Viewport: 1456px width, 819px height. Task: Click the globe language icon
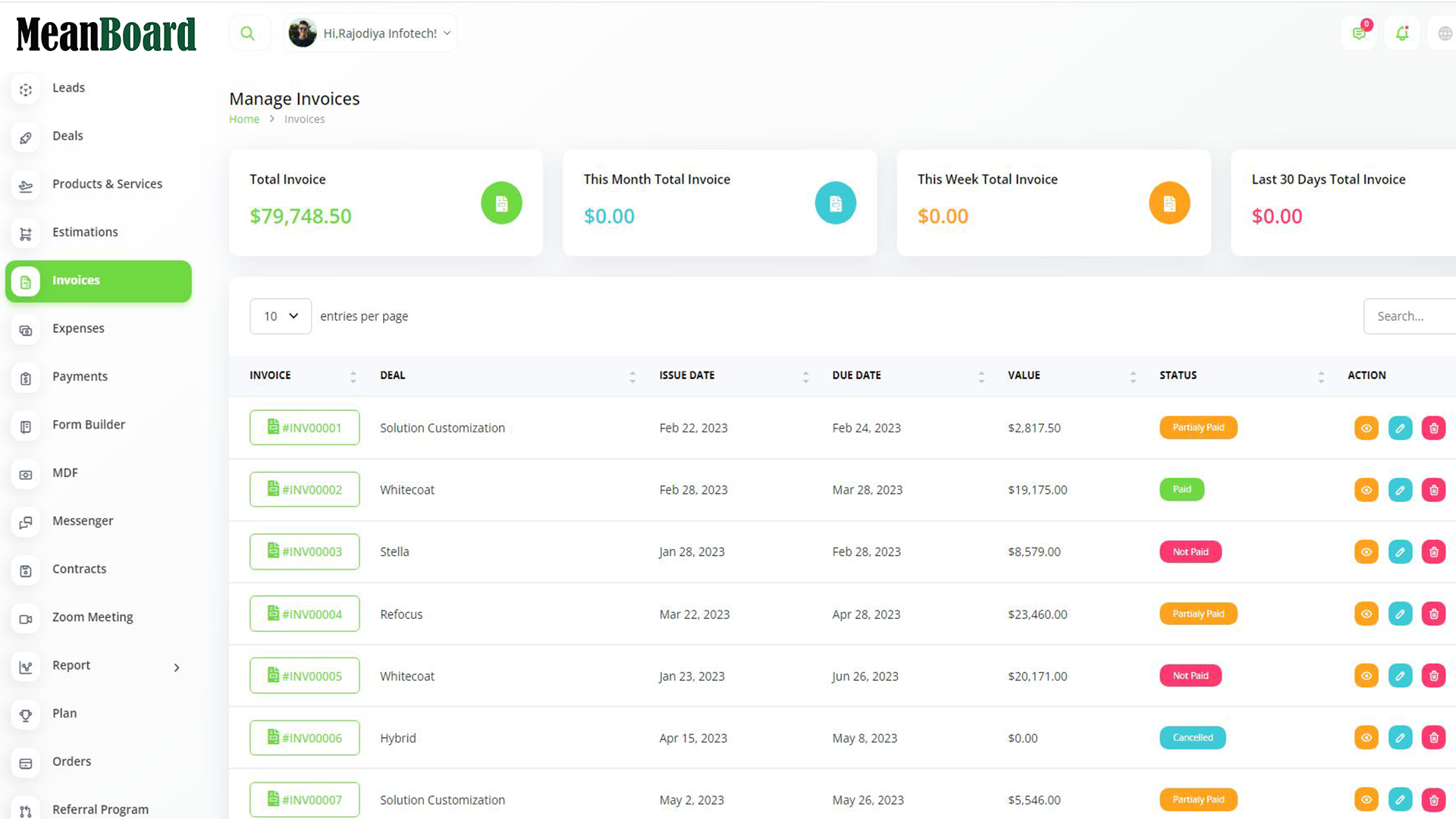tap(1445, 33)
